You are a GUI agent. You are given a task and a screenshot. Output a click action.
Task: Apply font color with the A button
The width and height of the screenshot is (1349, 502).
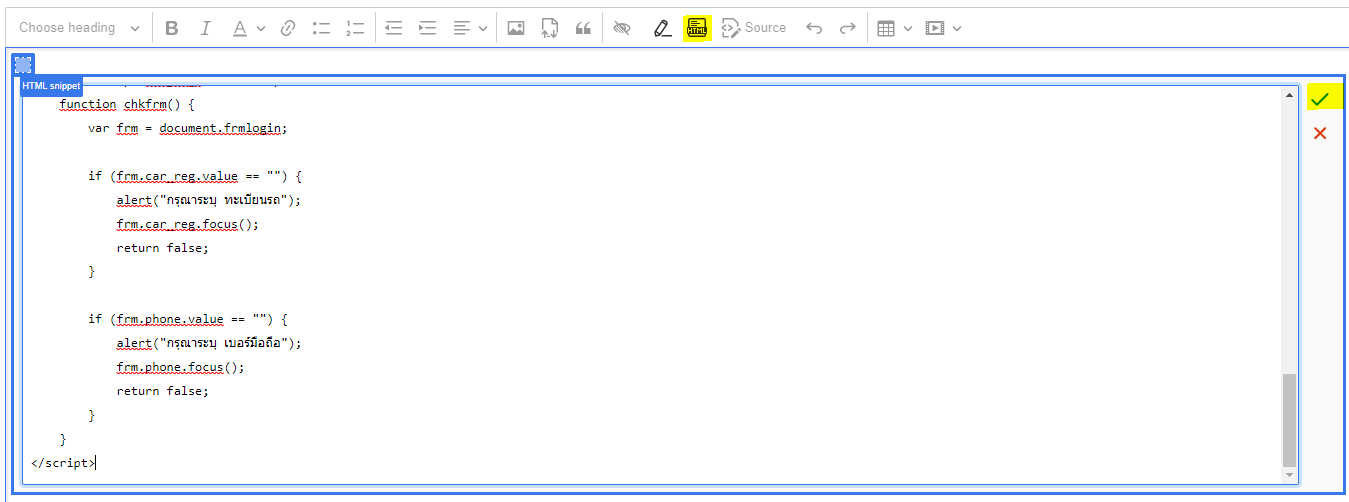(240, 28)
